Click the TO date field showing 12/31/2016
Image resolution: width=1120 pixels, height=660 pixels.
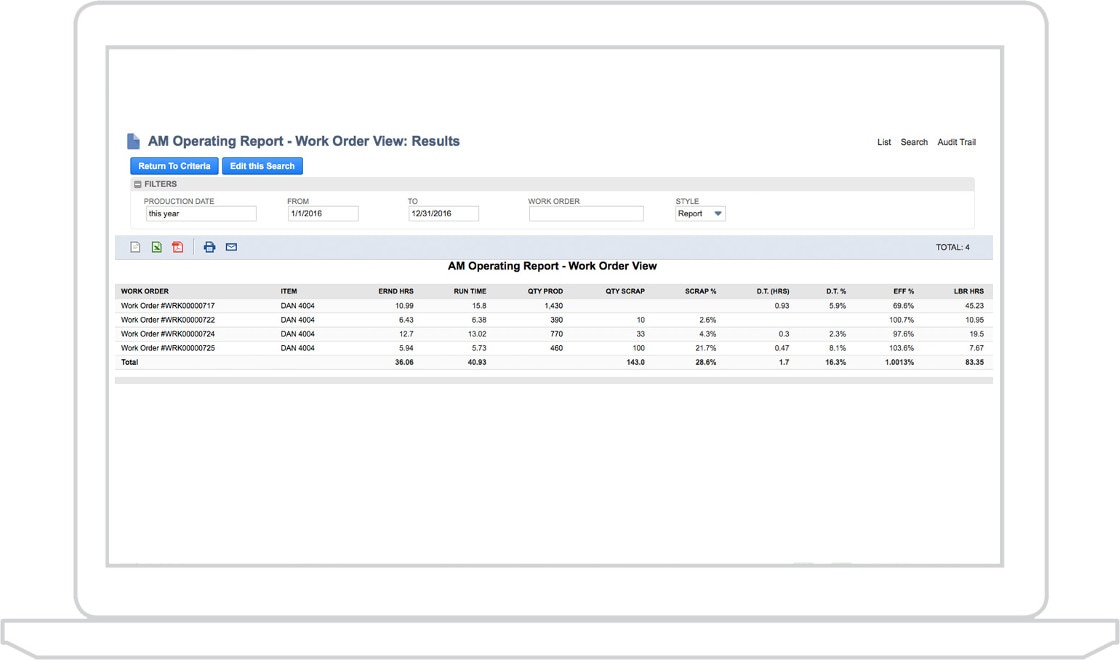tap(438, 213)
